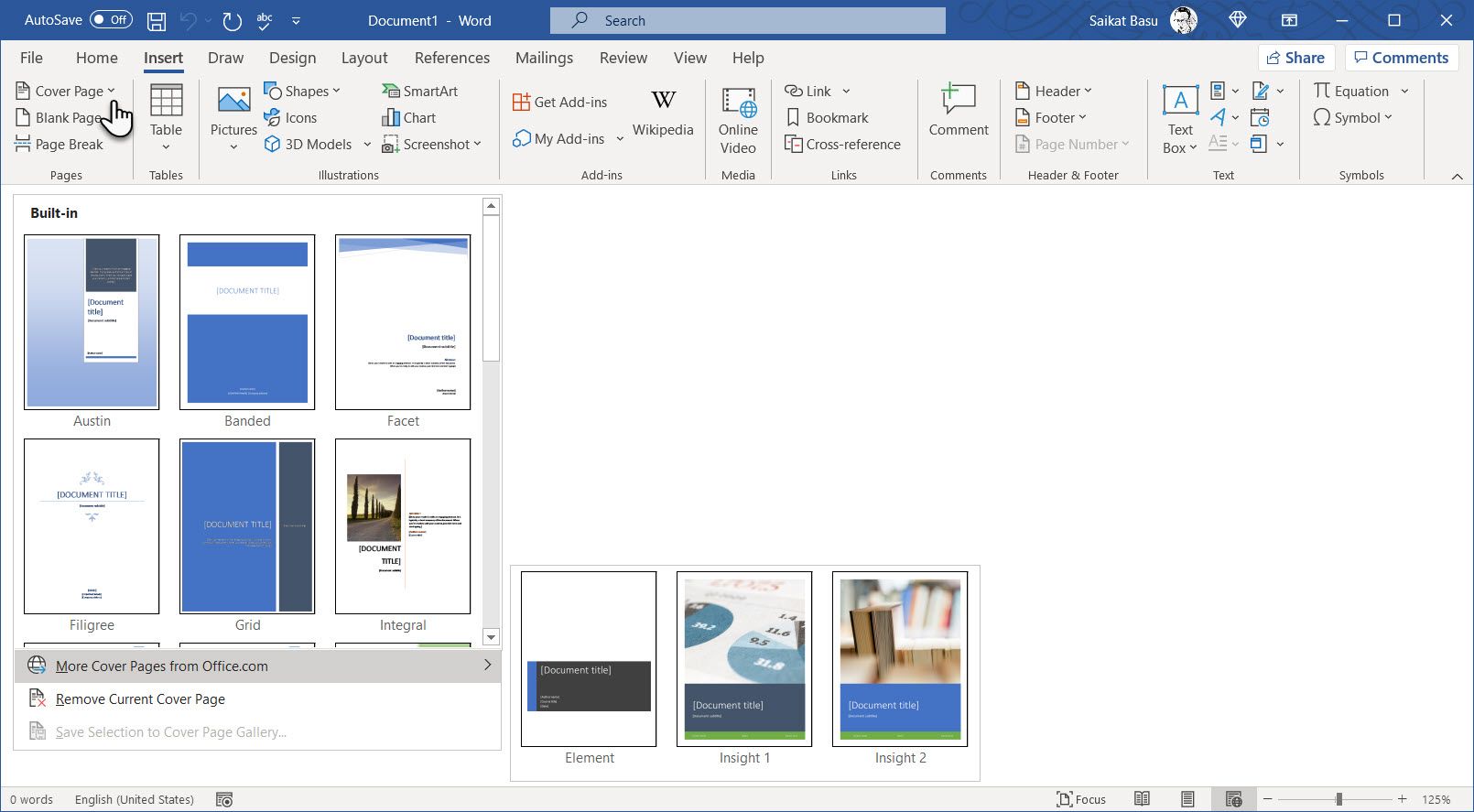Click the Share button

pyautogui.click(x=1295, y=58)
